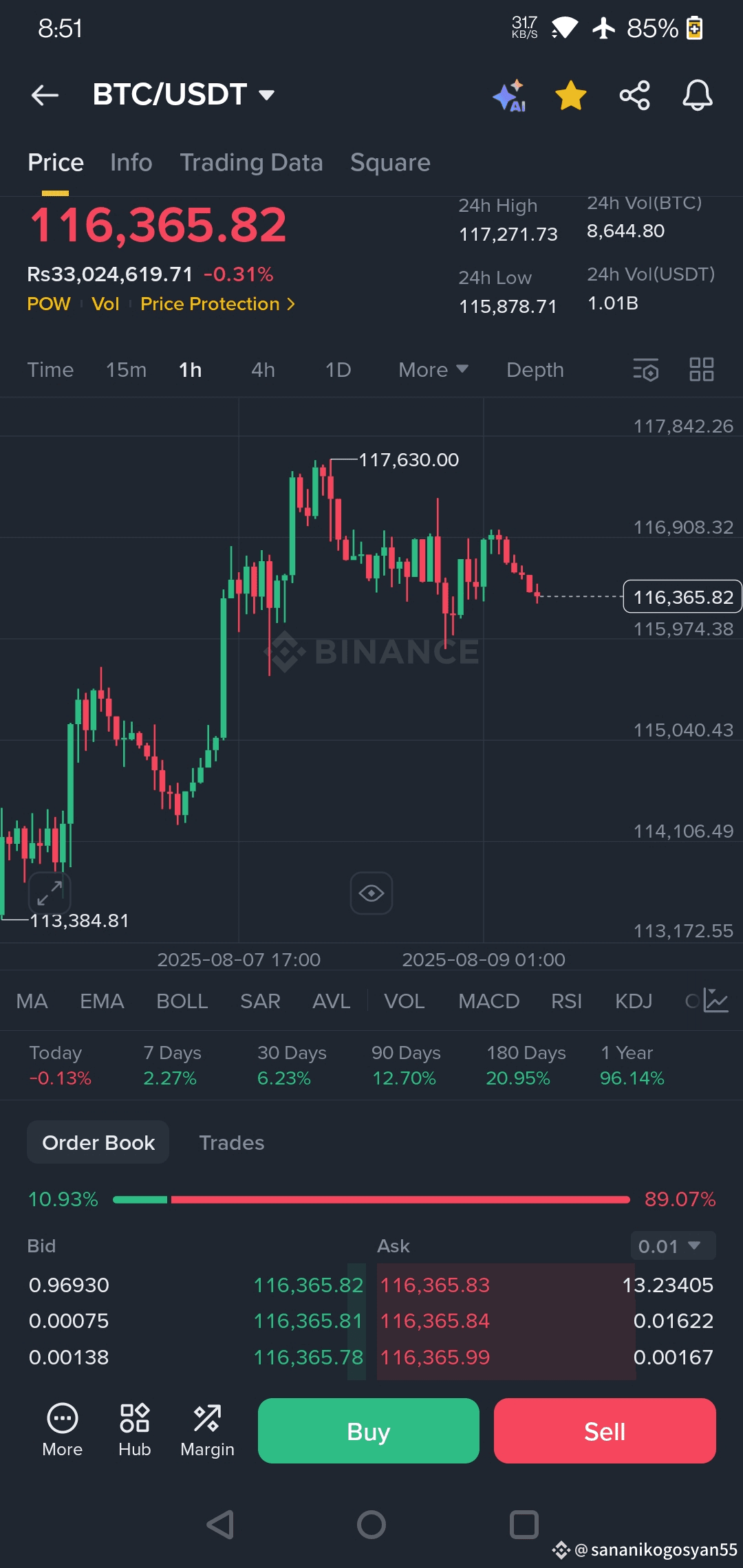743x1568 pixels.
Task: Toggle the BOLL indicator
Action: [182, 1001]
